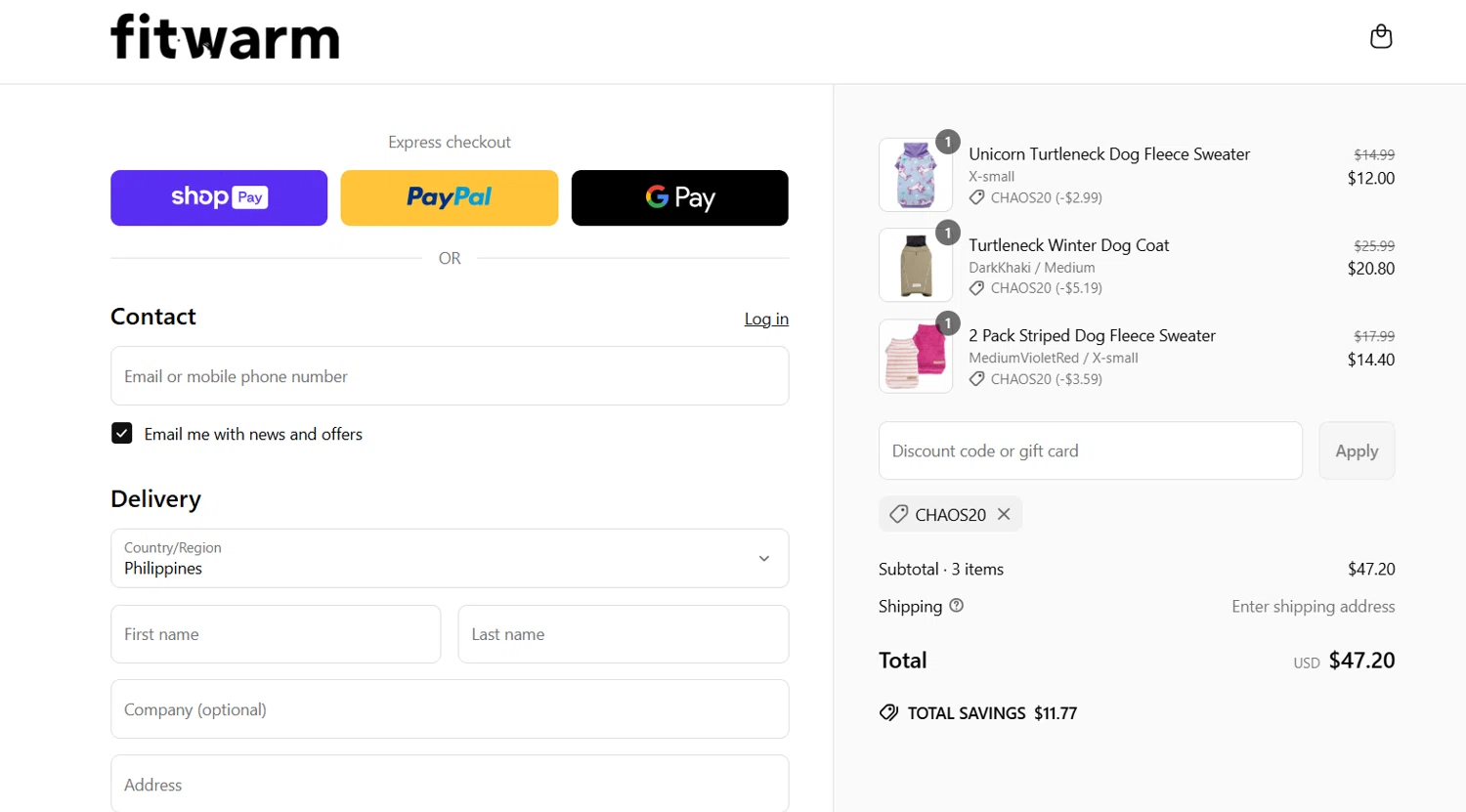Click discount tag icon under Striped Fleece Sweater
Screen dimensions: 1466x812
976,379
